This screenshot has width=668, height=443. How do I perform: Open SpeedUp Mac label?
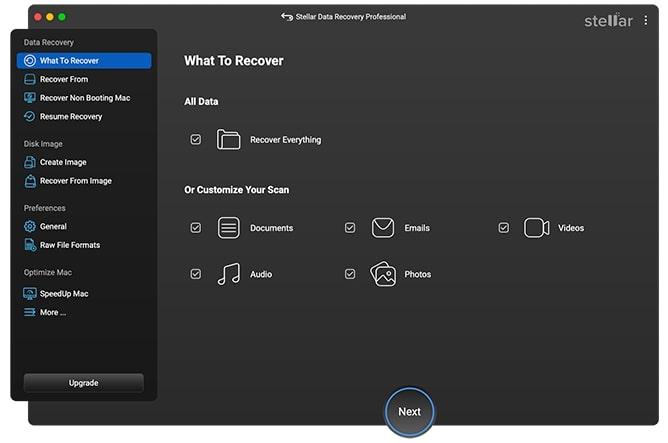pos(64,293)
